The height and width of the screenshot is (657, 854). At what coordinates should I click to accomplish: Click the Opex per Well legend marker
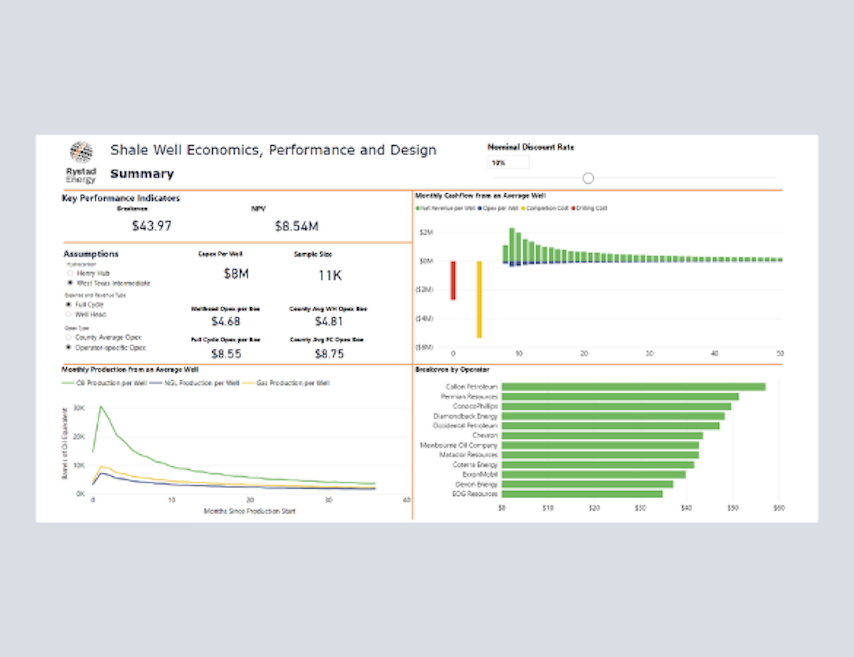[x=480, y=208]
